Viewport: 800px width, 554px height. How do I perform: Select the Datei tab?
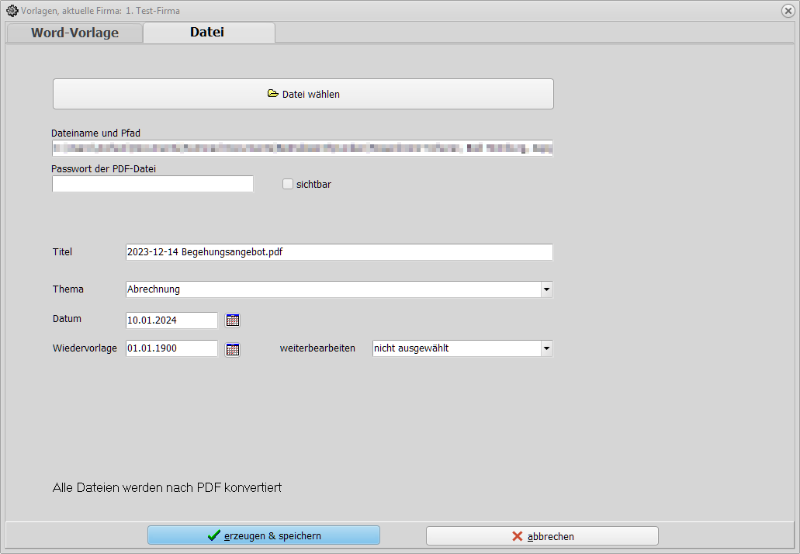click(208, 33)
